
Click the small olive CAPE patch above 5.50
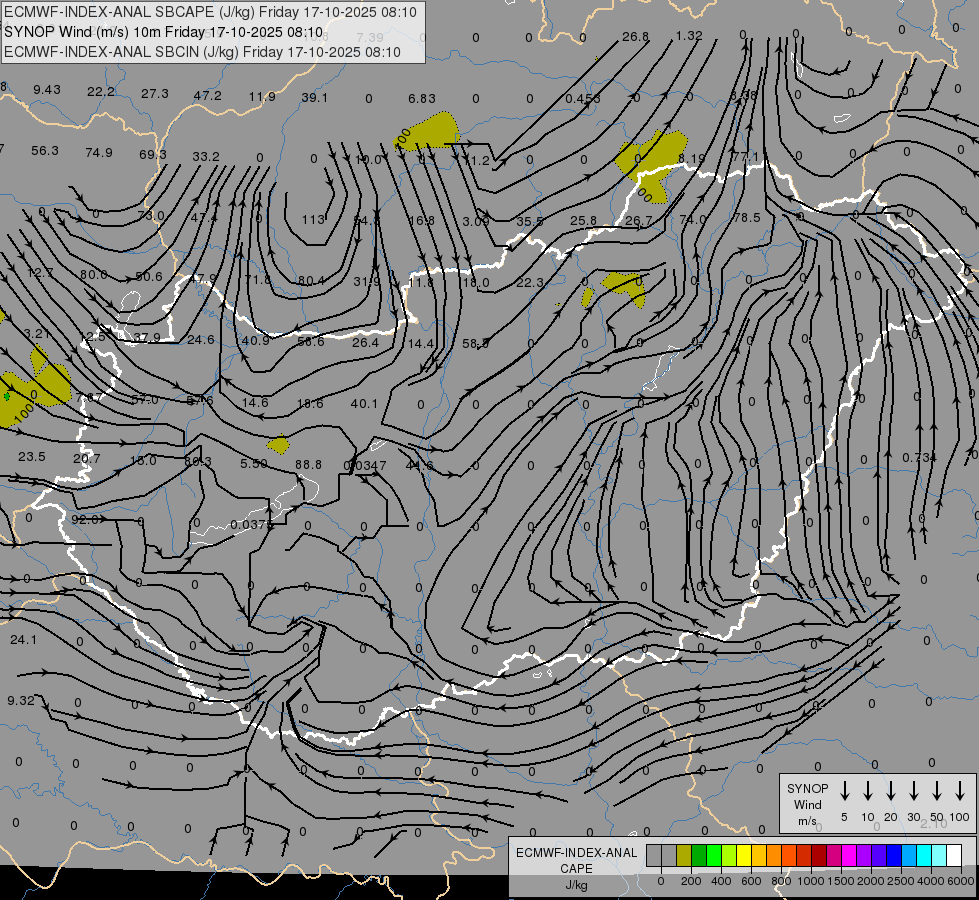[x=278, y=444]
